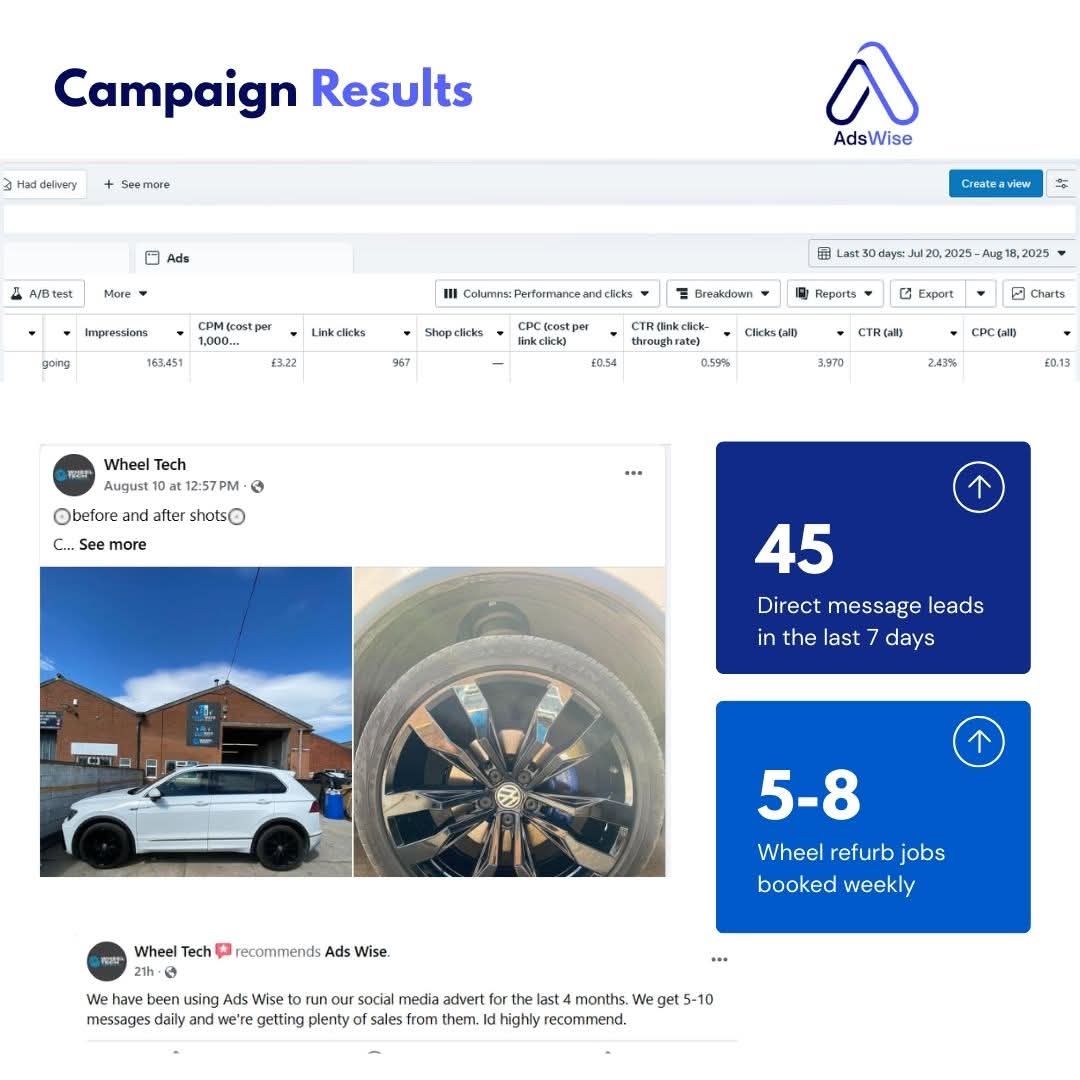The width and height of the screenshot is (1080, 1080).
Task: Expand post text with See more
Action: 112,545
